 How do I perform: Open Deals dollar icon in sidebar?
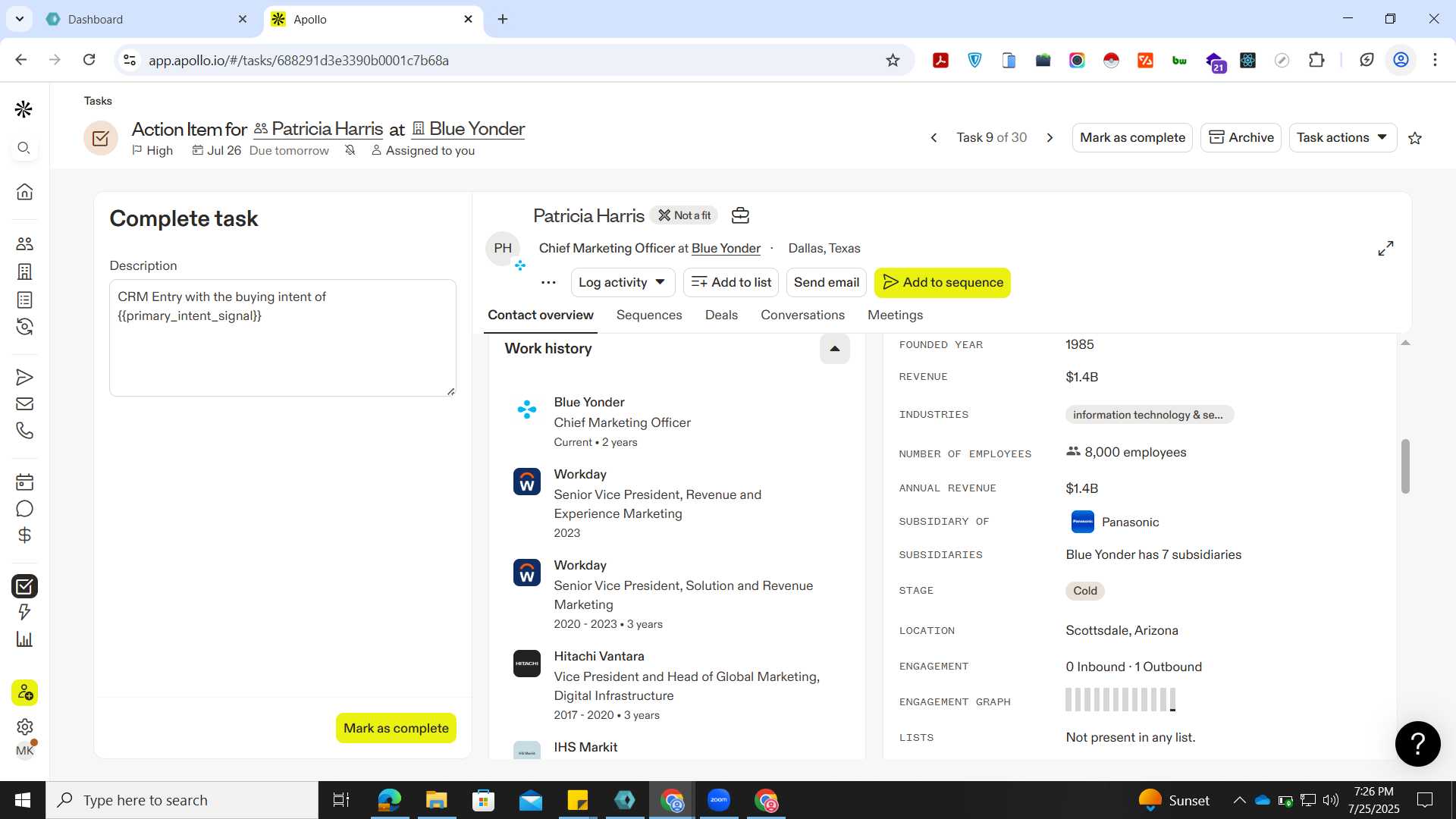coord(24,535)
